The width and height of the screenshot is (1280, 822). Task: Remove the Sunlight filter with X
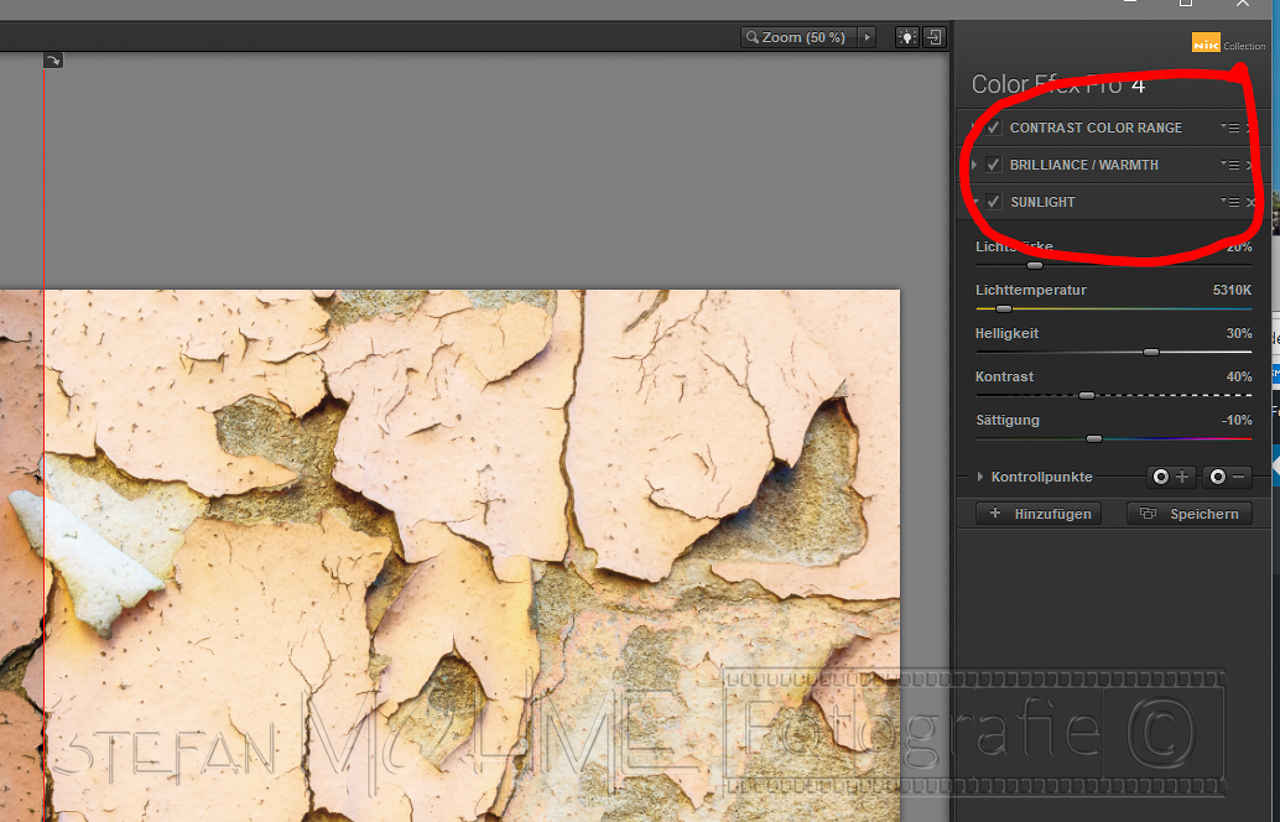[1250, 202]
